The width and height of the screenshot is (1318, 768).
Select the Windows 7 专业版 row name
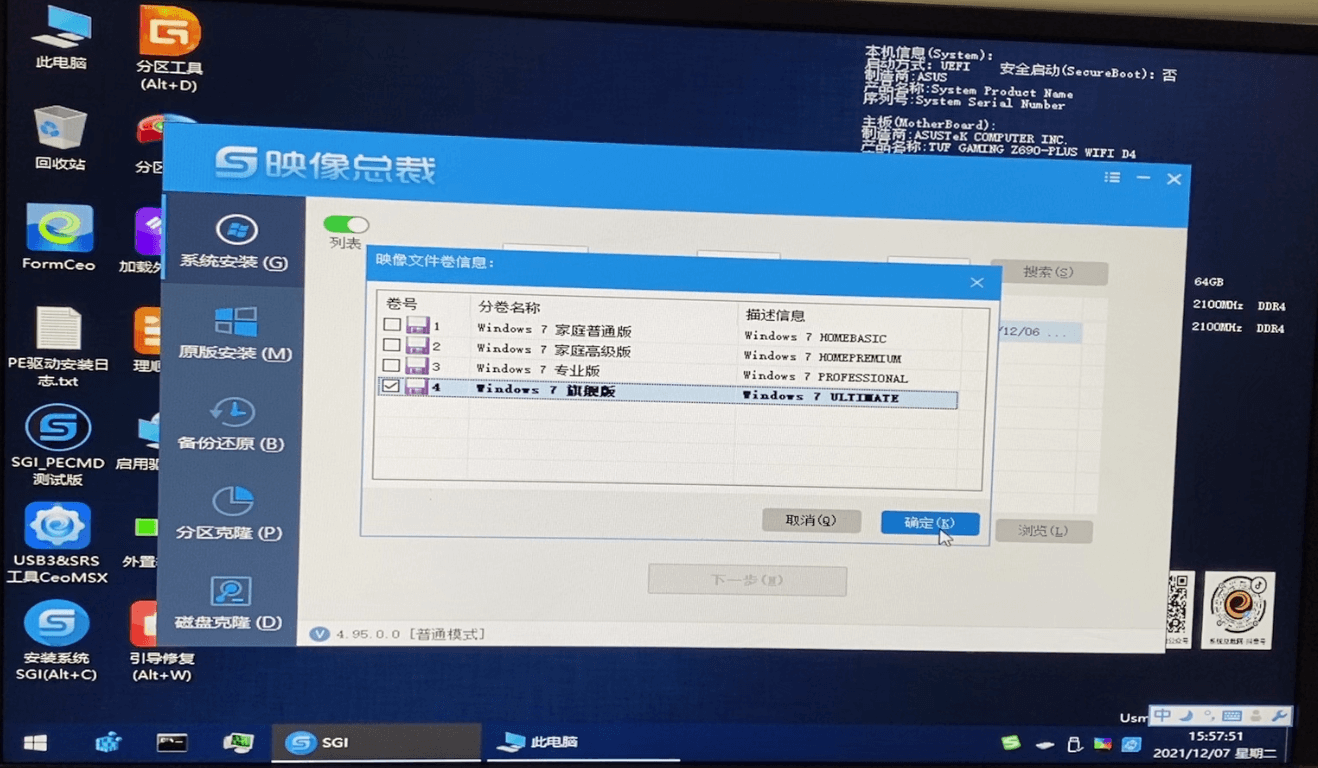click(x=538, y=370)
